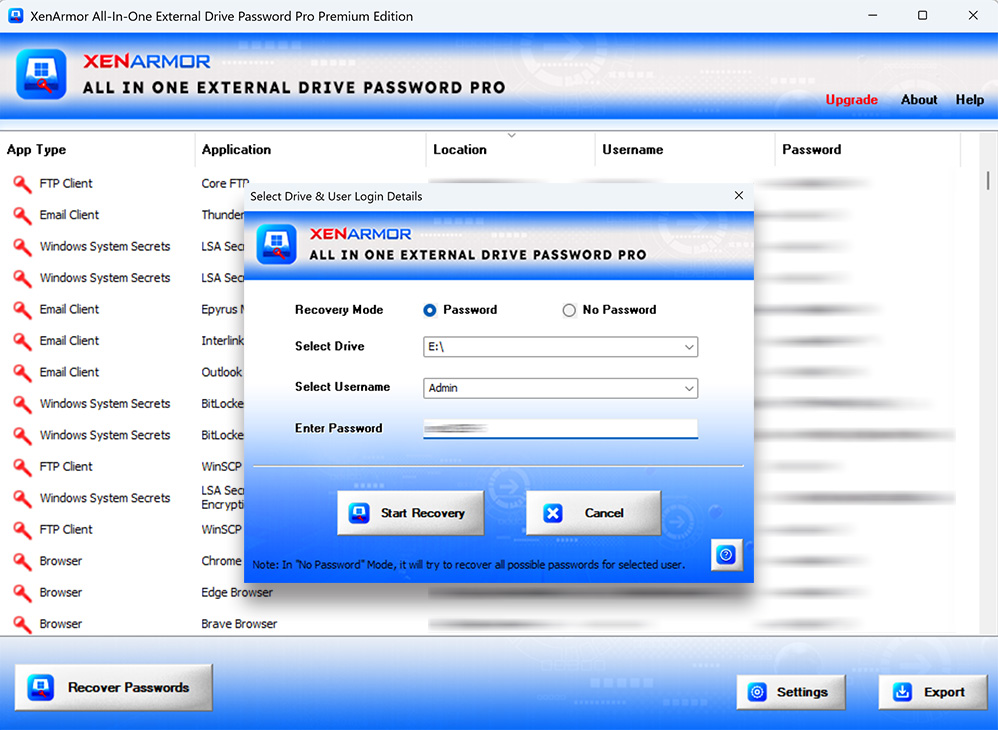Open the About menu item

tap(918, 100)
